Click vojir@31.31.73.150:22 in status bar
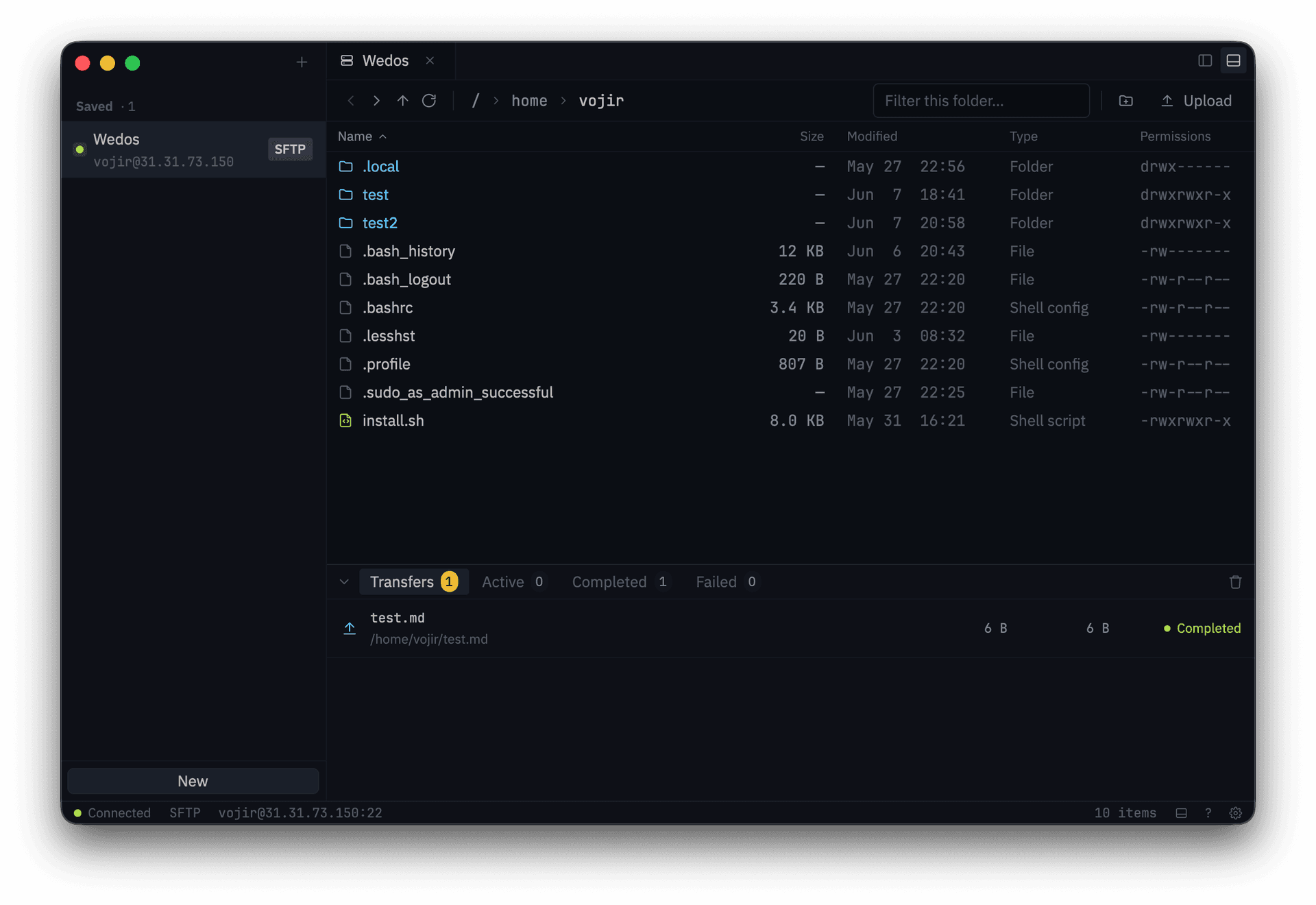The height and width of the screenshot is (905, 1316). pos(300,813)
